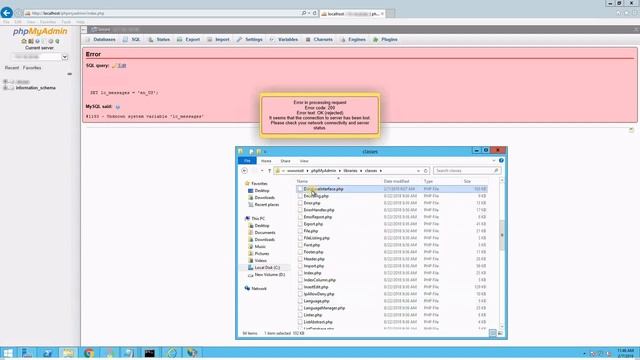Open the Status tab
The width and height of the screenshot is (640, 360).
[x=159, y=40]
